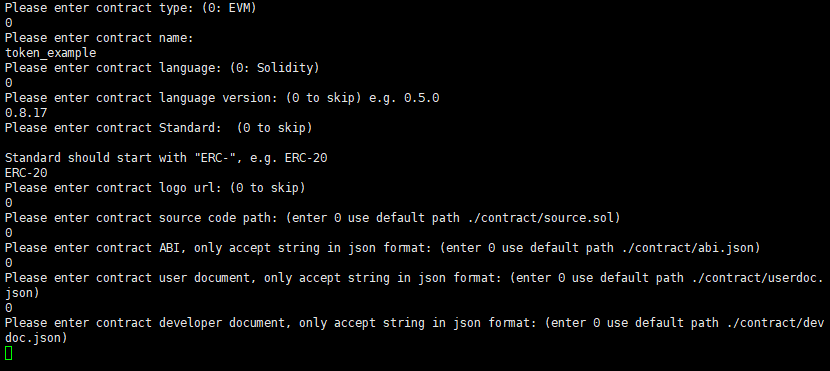The height and width of the screenshot is (371, 830).
Task: Click the 'doc.json)' wrapped line text
Action: pyautogui.click(x=37, y=338)
